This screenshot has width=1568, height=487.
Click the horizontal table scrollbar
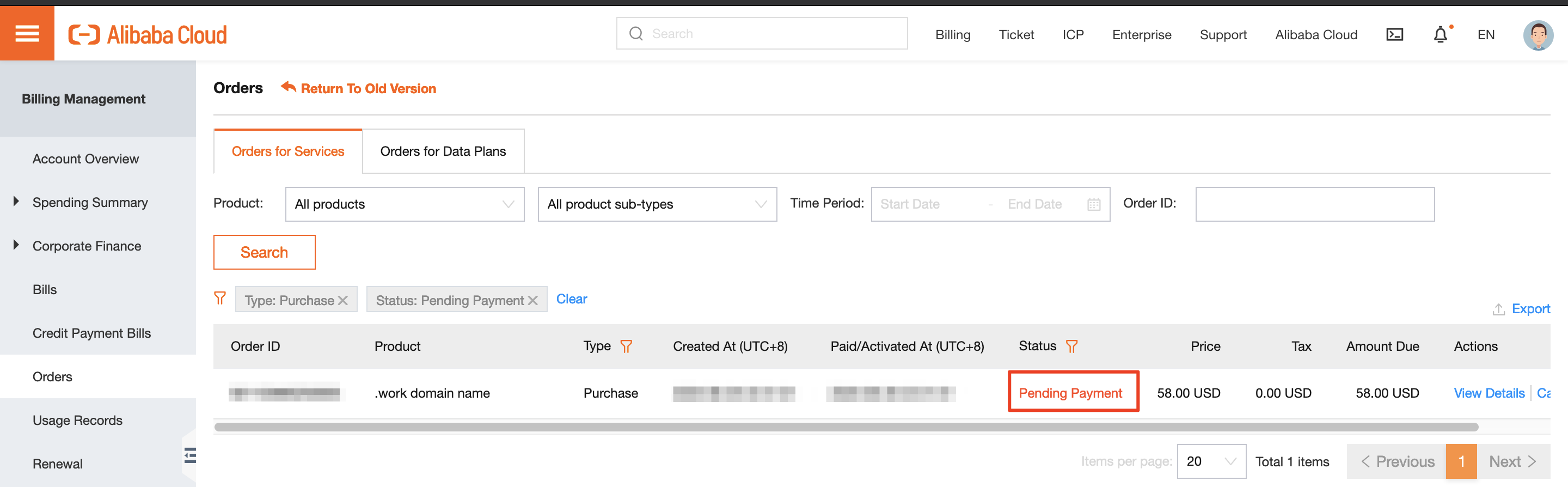846,427
